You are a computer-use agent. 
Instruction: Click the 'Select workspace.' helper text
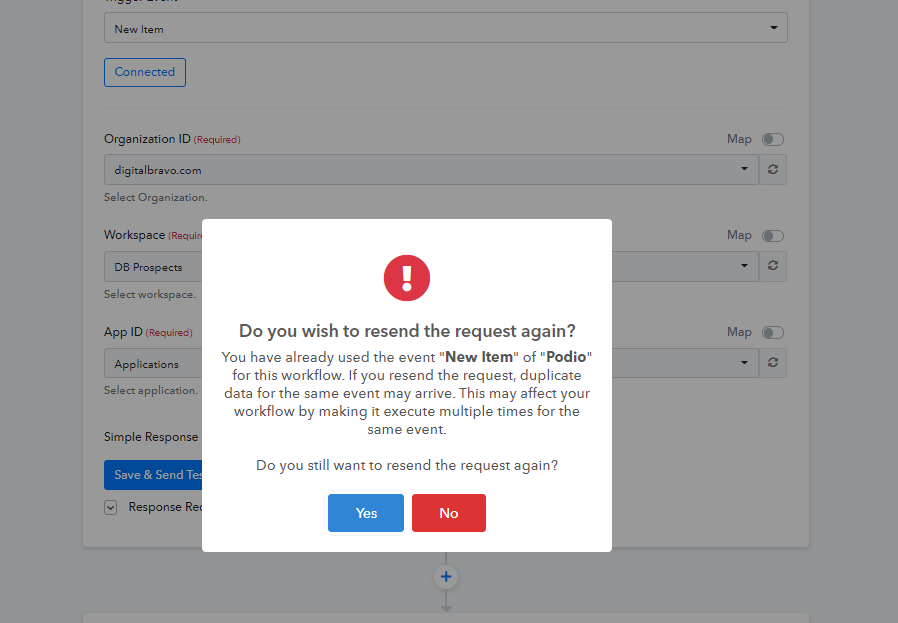click(x=149, y=294)
